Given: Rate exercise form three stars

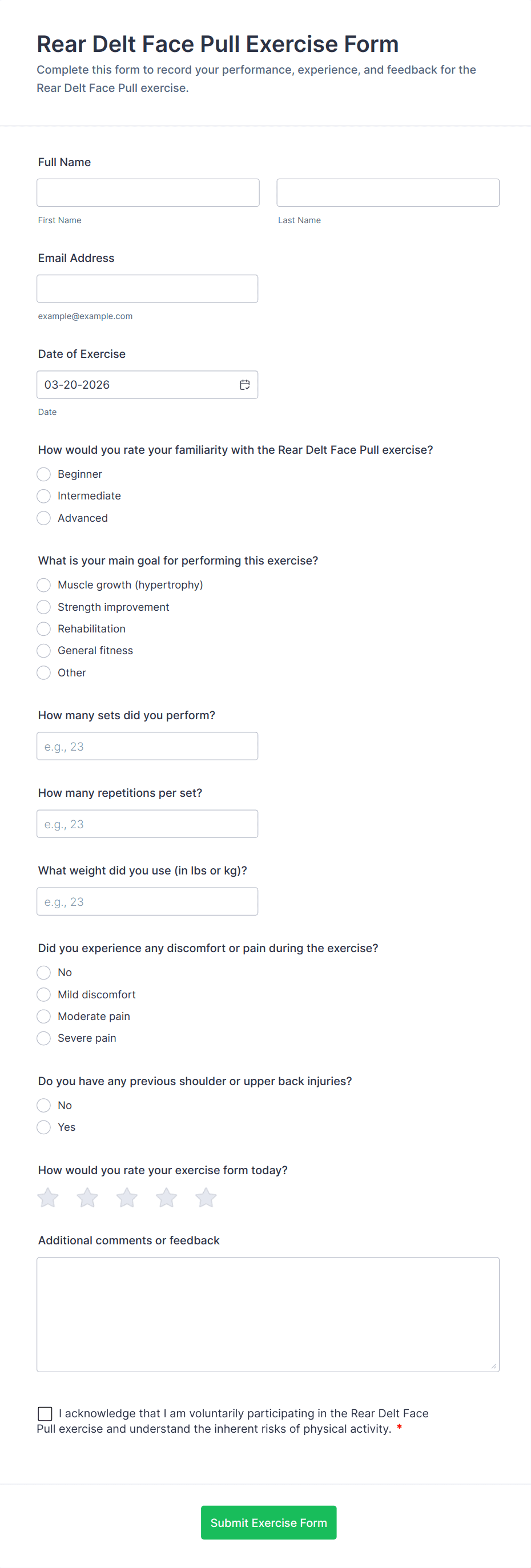Looking at the screenshot, I should pos(127,1198).
